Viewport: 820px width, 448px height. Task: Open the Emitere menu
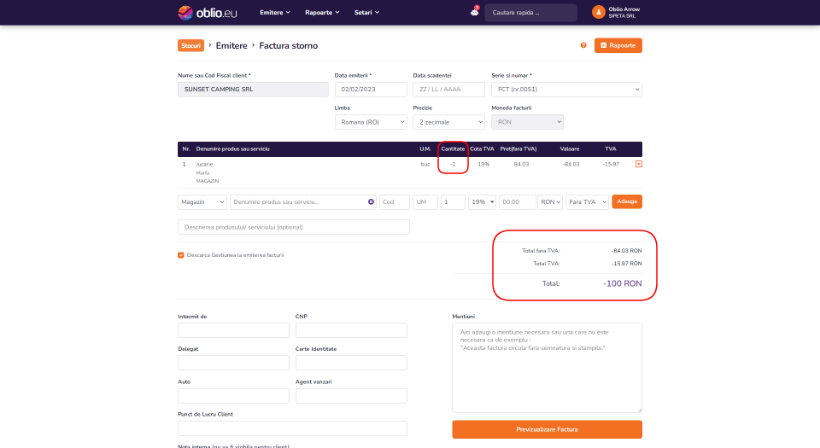click(275, 13)
